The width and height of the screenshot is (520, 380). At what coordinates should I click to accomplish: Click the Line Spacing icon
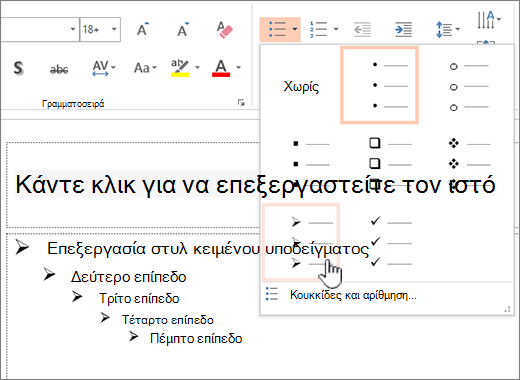point(444,29)
